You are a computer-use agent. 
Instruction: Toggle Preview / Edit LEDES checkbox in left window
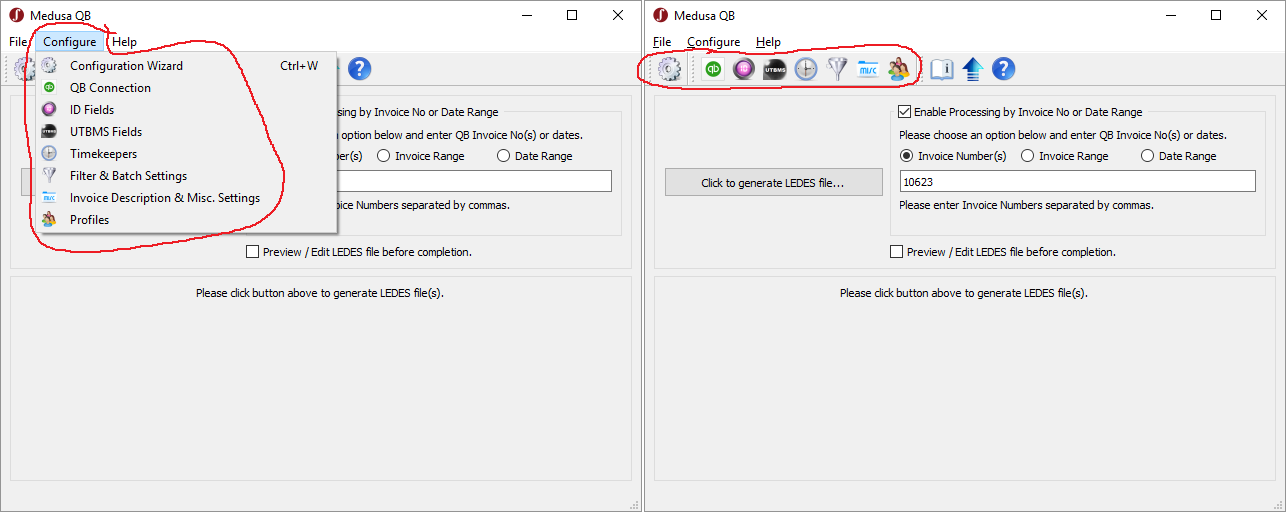click(253, 252)
